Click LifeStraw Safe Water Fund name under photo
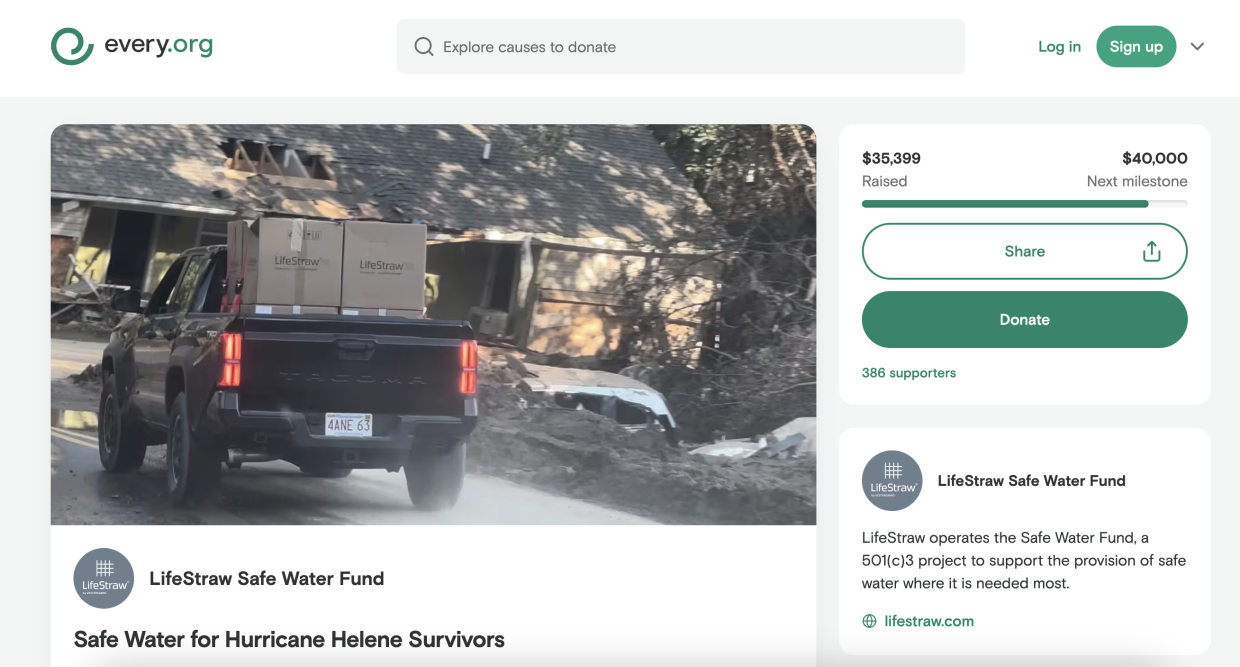The image size is (1240, 667). tap(266, 578)
